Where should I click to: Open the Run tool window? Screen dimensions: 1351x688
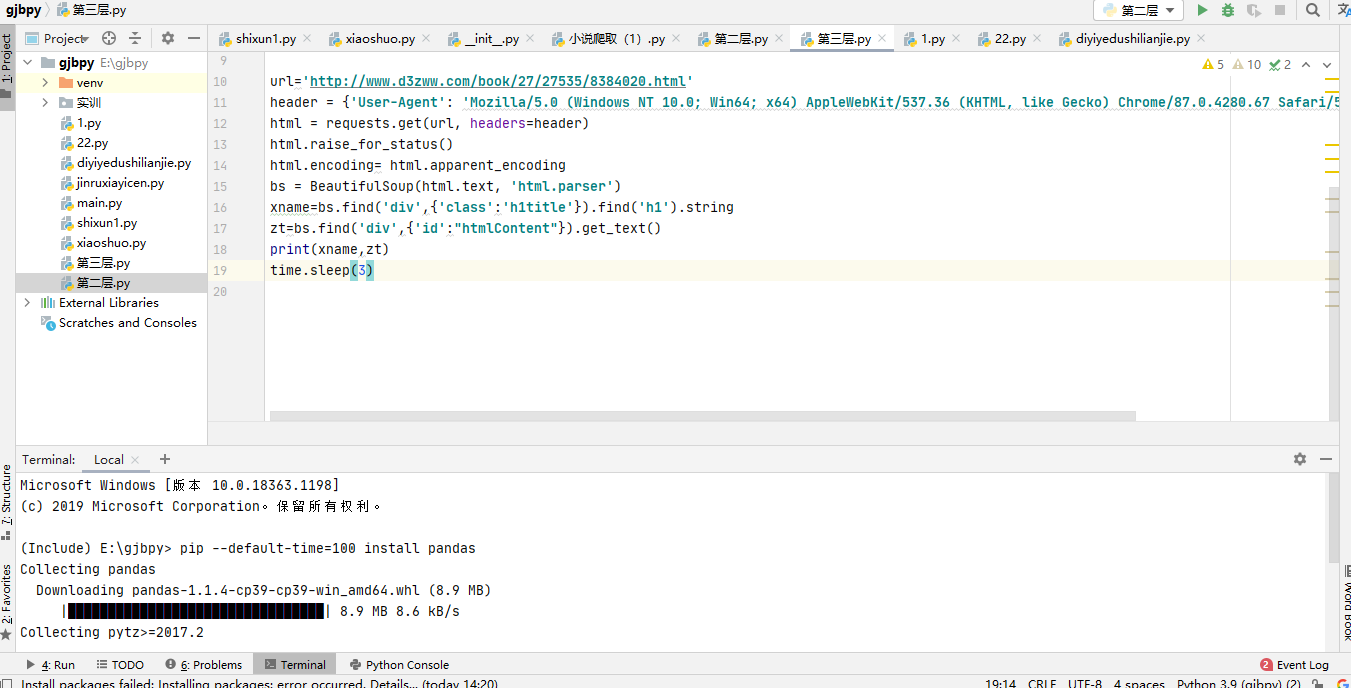click(x=51, y=665)
